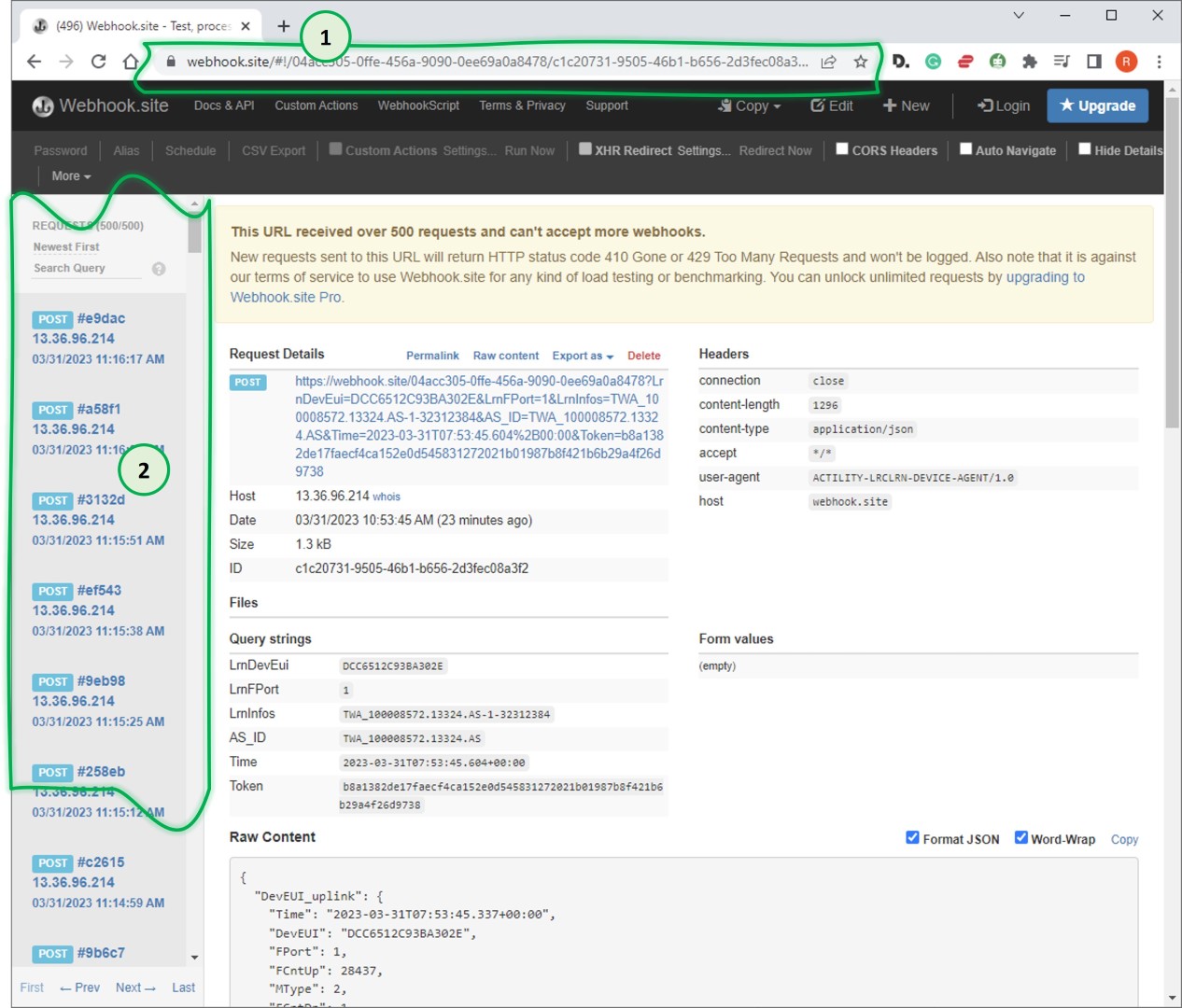Screen dimensions: 1182x1008
Task: Click the Schedule toolbar option
Action: (190, 150)
